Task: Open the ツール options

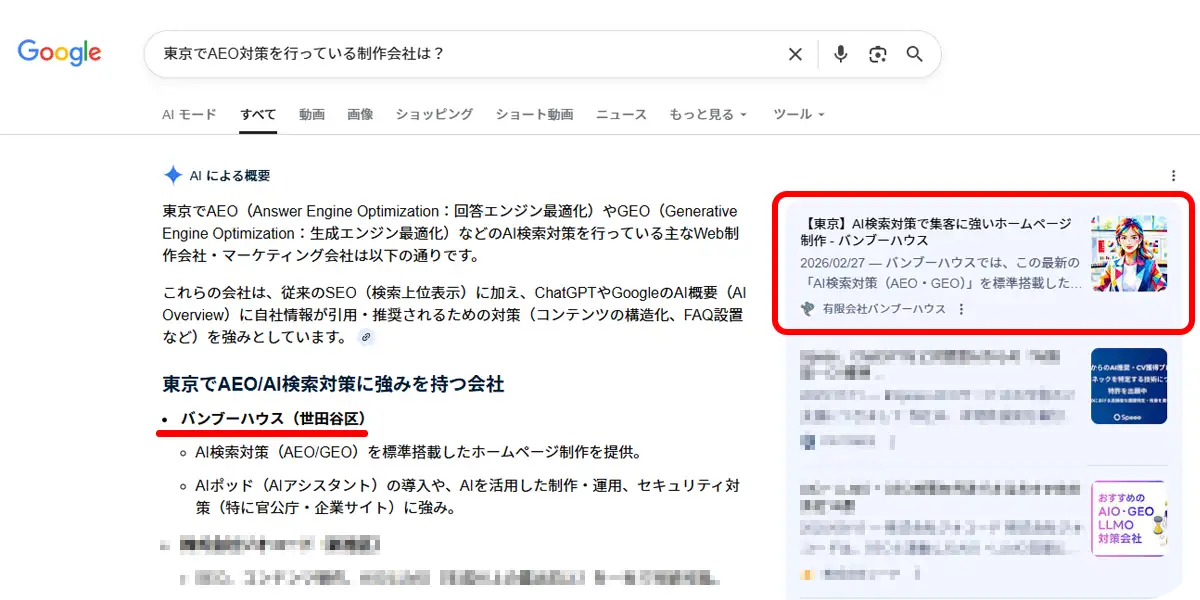Action: (798, 114)
